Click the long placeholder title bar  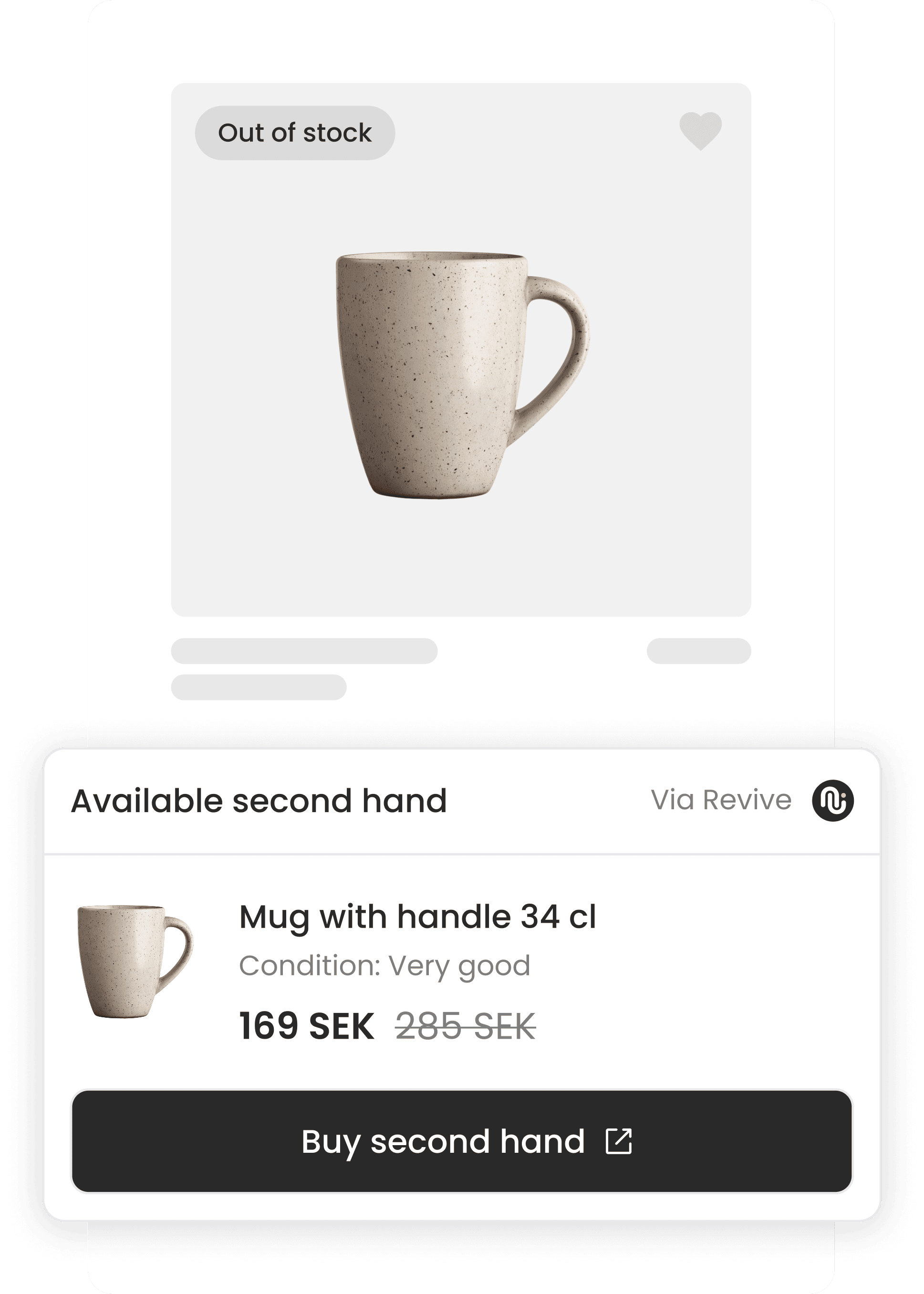point(304,650)
